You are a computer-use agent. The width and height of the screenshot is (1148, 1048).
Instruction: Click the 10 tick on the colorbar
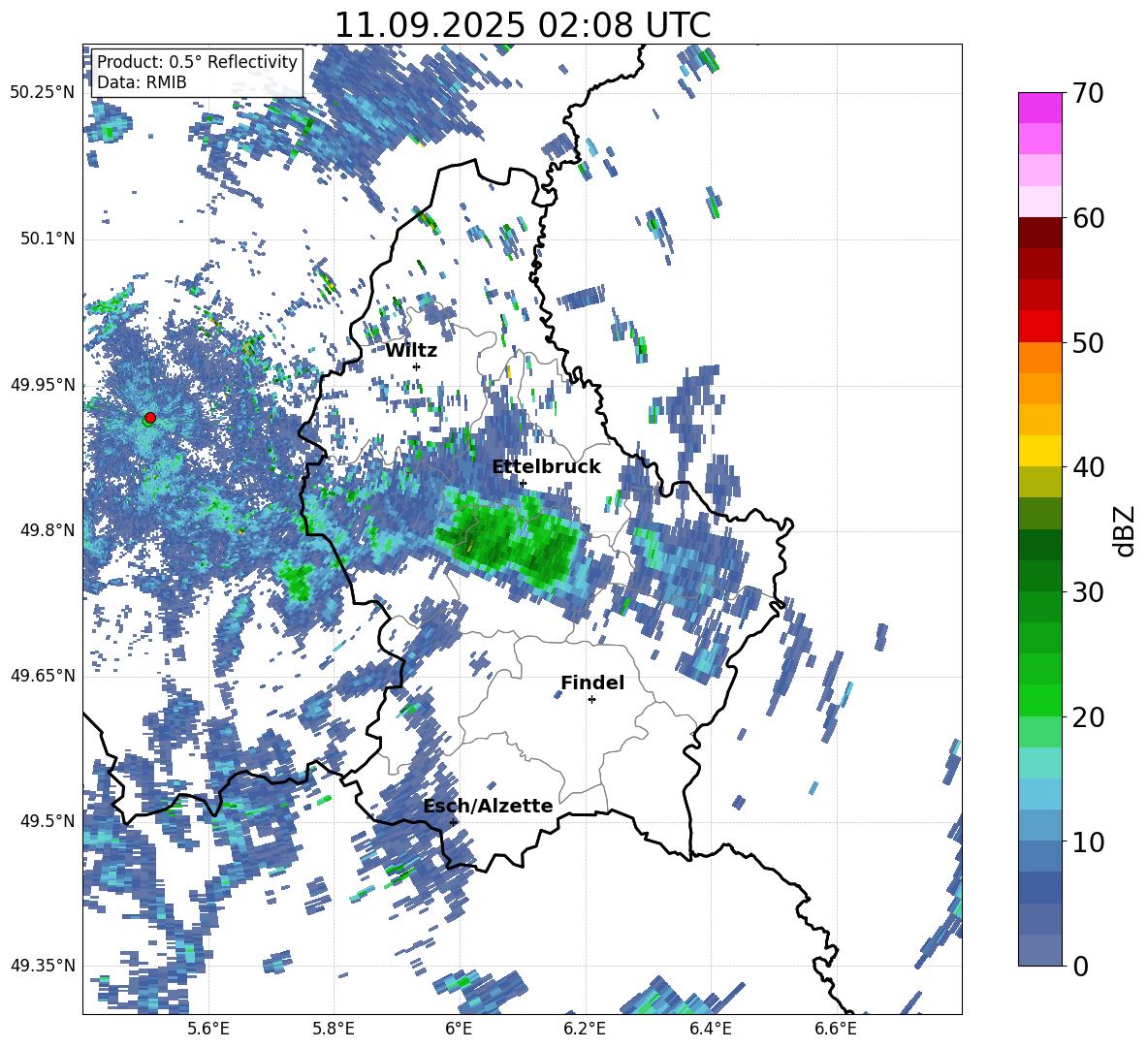coord(1088,842)
